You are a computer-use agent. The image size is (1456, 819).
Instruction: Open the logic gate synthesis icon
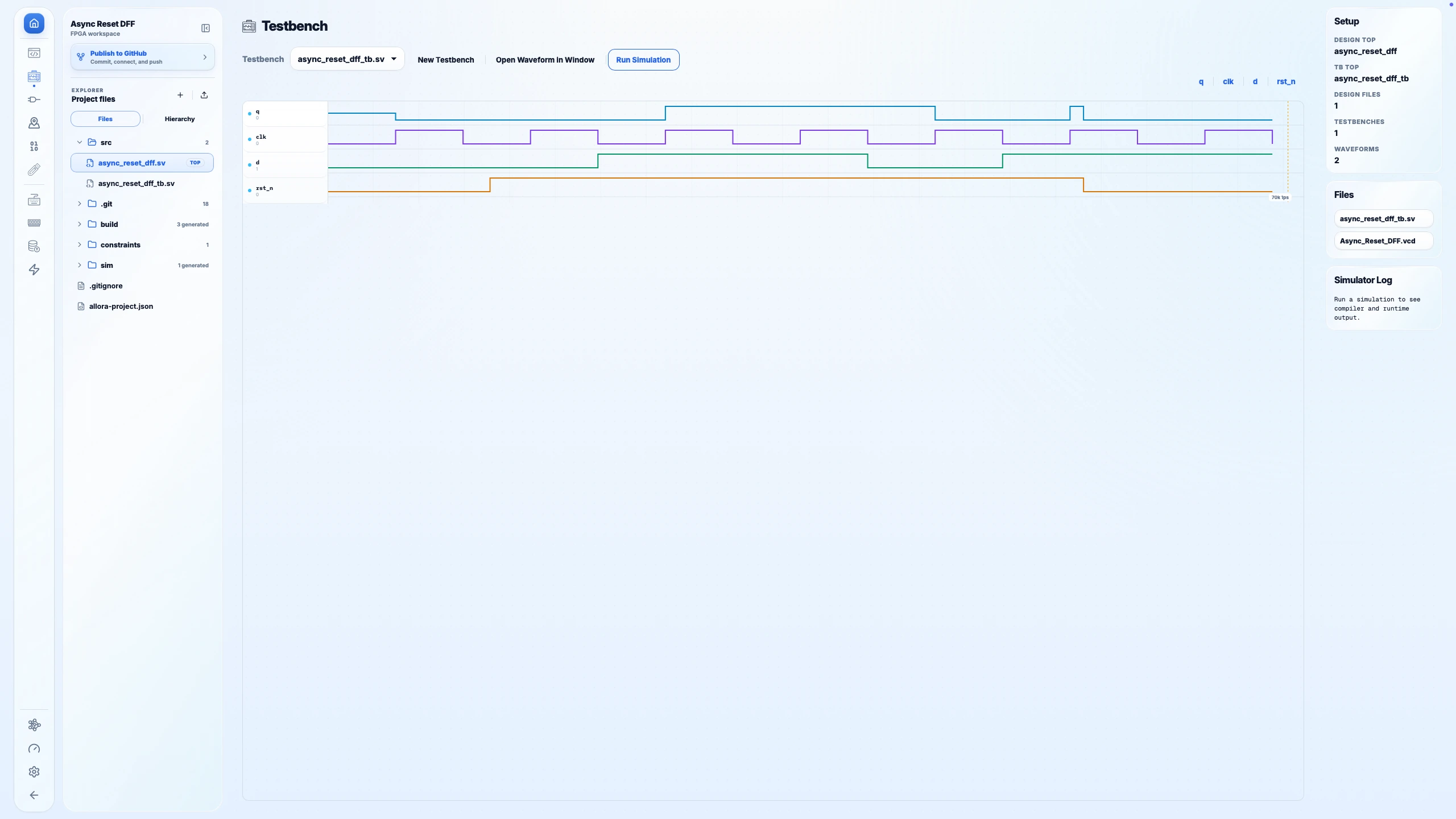34,100
